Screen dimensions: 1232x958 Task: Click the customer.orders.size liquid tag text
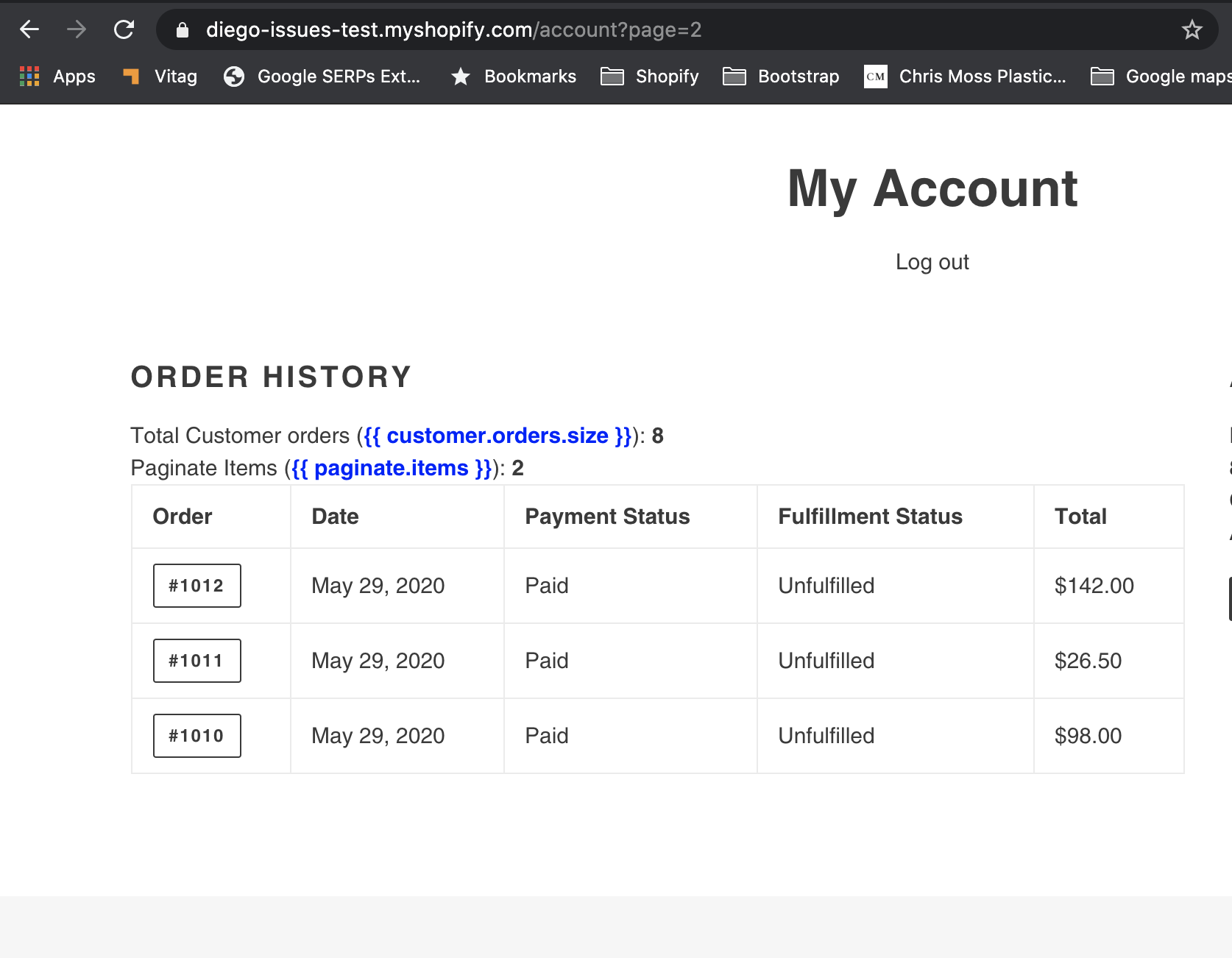coord(498,436)
